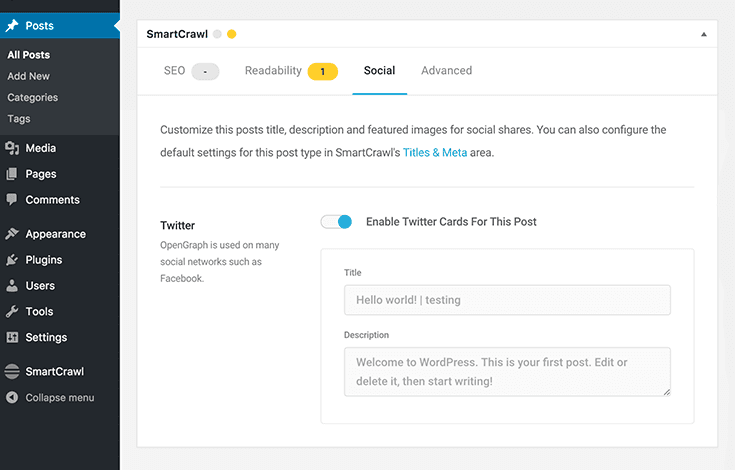Click the SmartCrawl menu icon in sidebar

tap(12, 371)
